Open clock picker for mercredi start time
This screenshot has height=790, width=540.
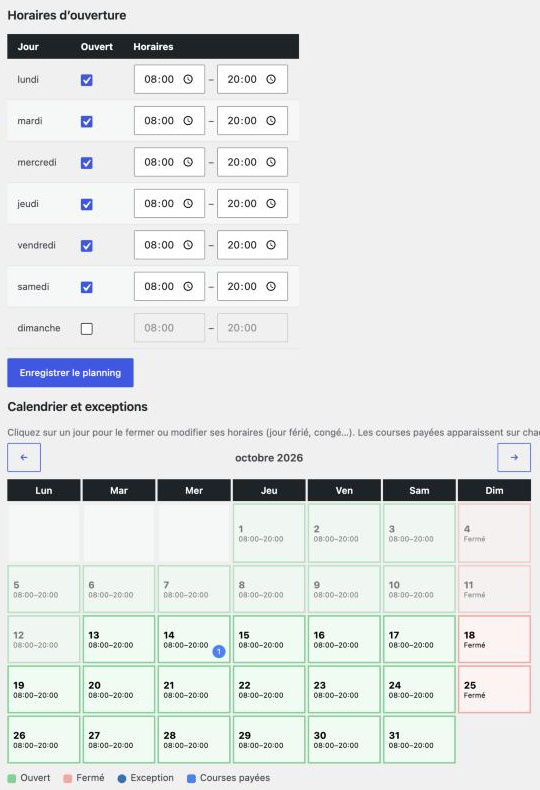[188, 162]
